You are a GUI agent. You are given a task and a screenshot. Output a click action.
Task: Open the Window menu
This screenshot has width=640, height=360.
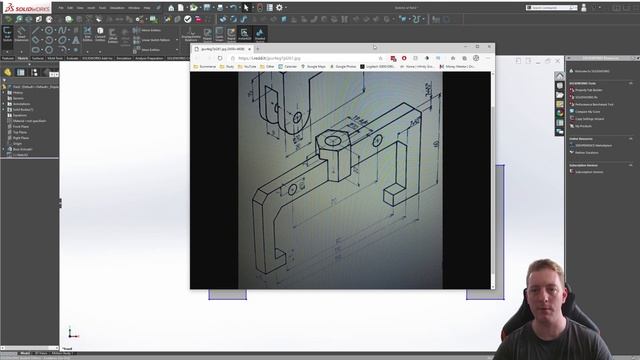[134, 8]
